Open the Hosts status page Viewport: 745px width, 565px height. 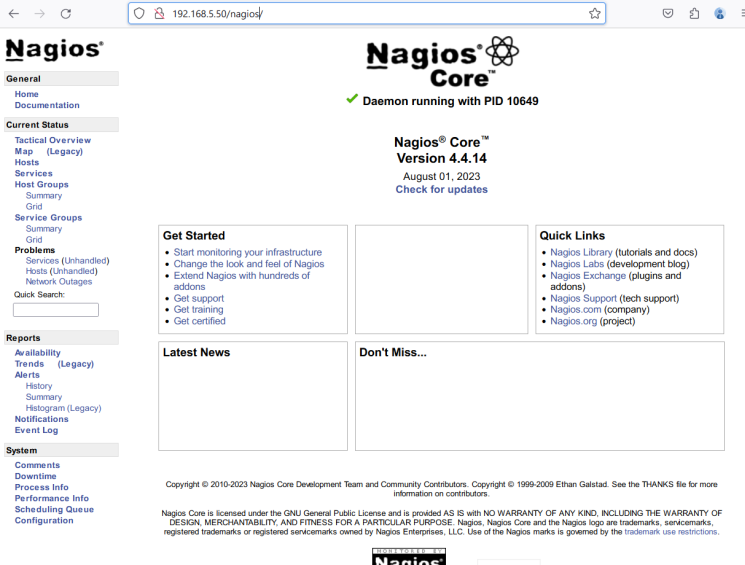[27, 162]
